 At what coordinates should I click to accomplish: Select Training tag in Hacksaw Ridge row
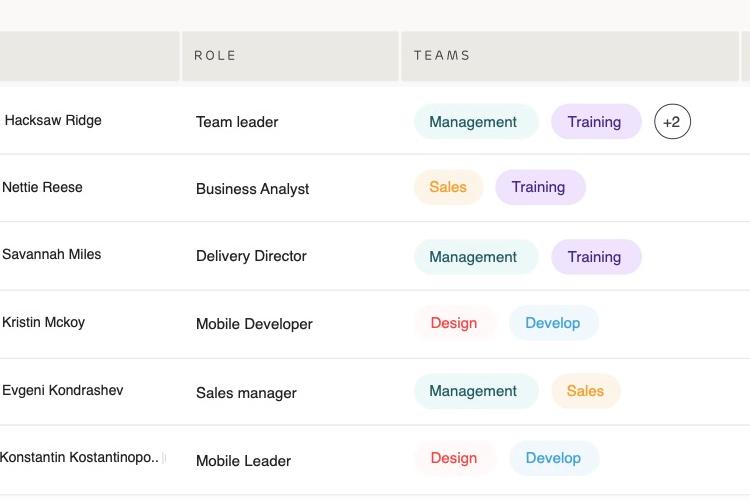(x=596, y=122)
